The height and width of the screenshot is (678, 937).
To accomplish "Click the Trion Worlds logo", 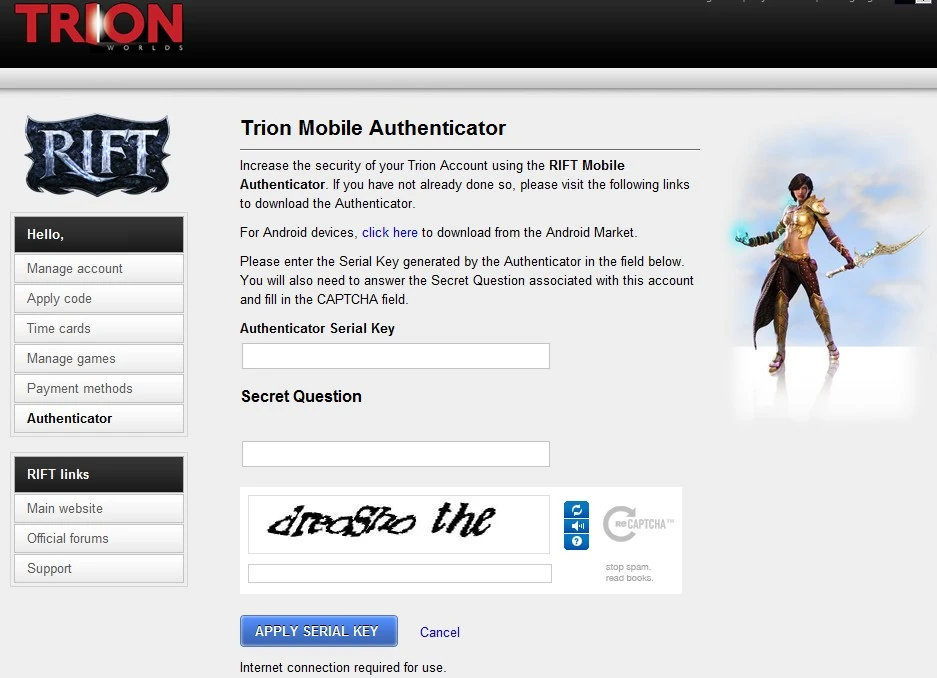I will pyautogui.click(x=99, y=26).
